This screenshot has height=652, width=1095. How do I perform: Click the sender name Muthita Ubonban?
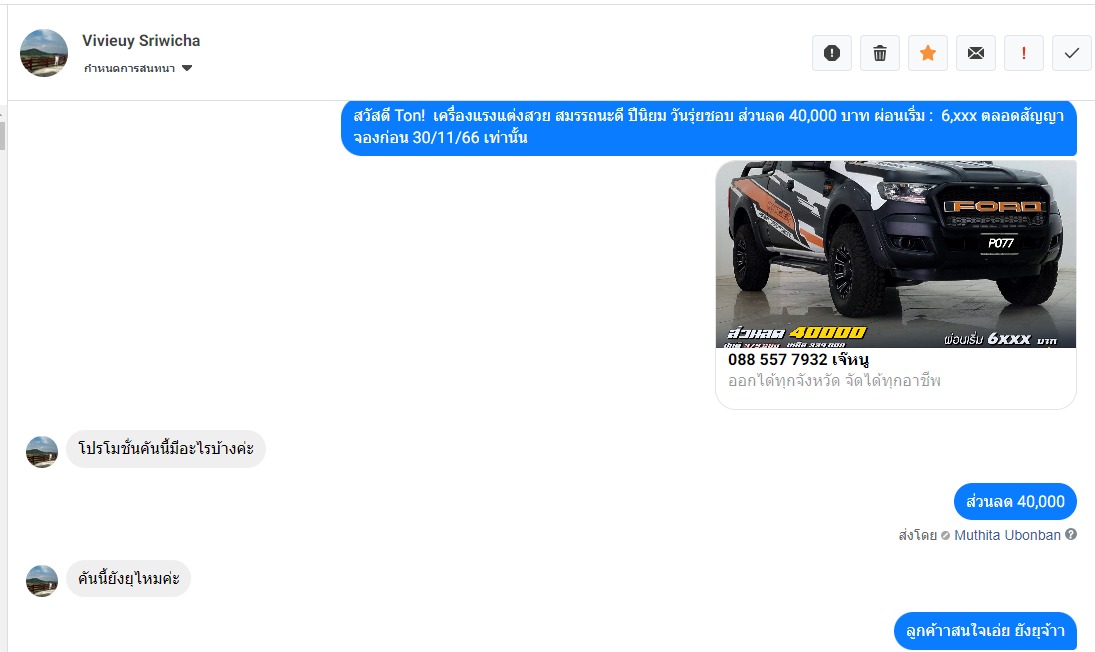tap(1007, 535)
